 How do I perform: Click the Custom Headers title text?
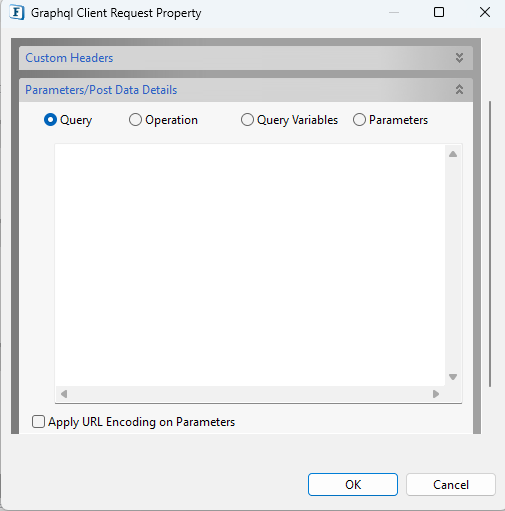pos(69,58)
